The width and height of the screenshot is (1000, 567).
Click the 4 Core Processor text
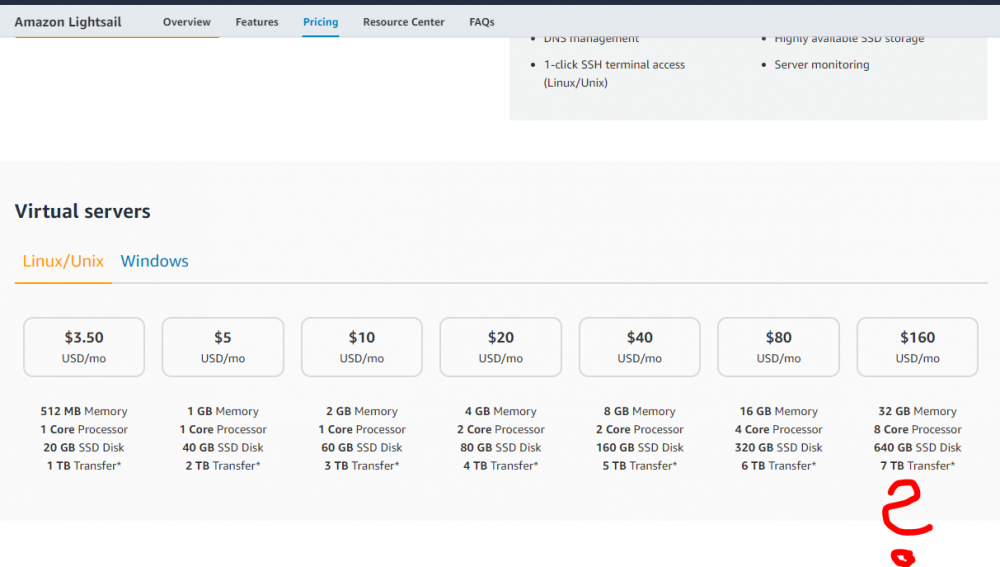[x=778, y=429]
